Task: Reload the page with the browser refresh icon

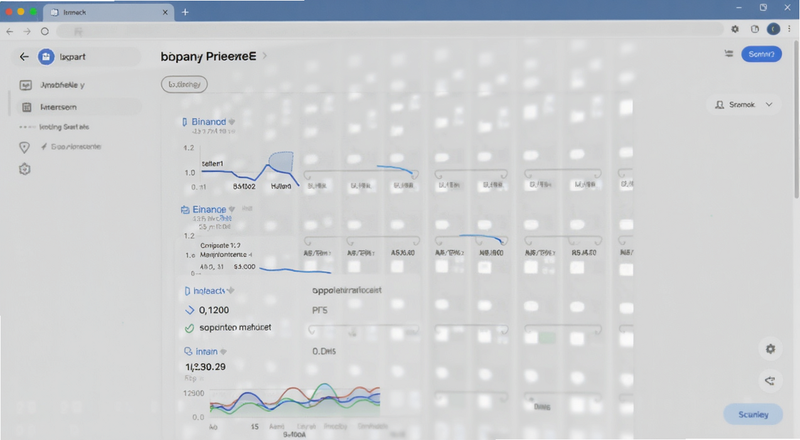Action: (45, 31)
